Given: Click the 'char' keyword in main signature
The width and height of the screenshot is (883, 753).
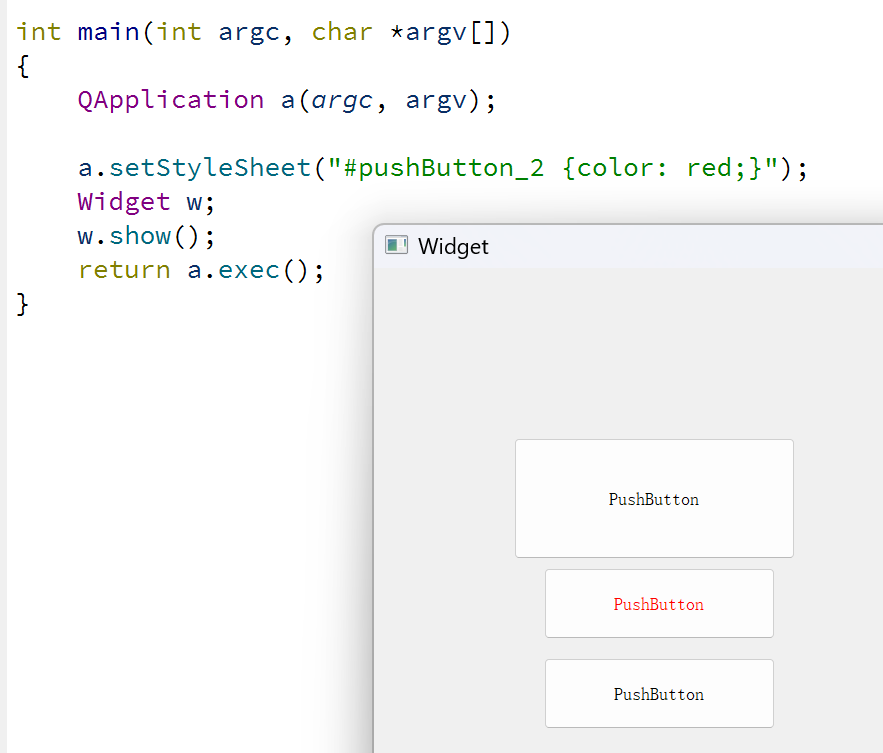Looking at the screenshot, I should [342, 32].
